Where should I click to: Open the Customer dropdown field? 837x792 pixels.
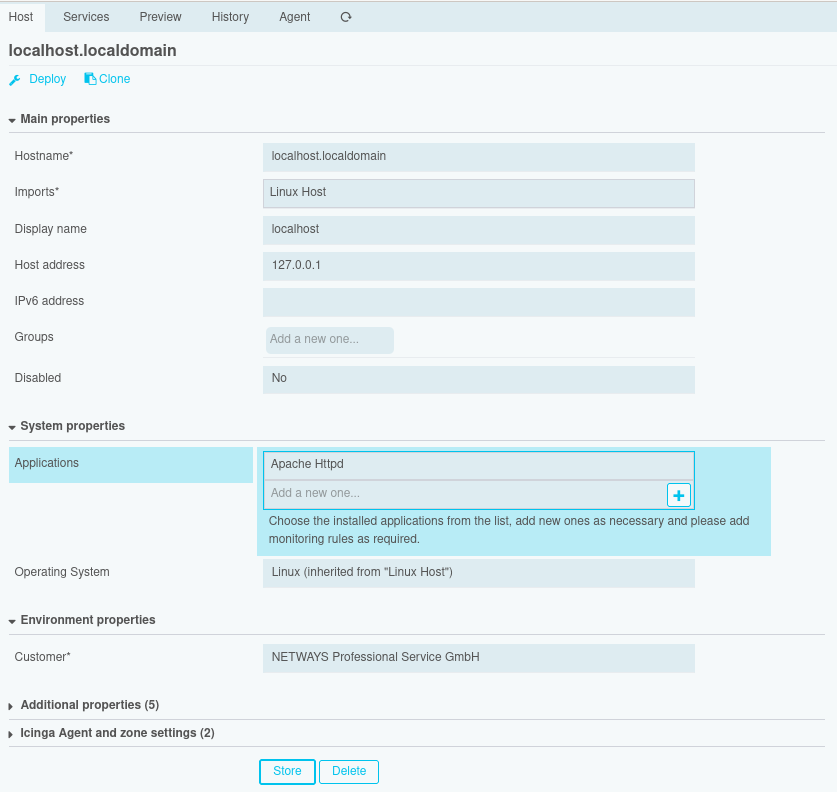478,658
